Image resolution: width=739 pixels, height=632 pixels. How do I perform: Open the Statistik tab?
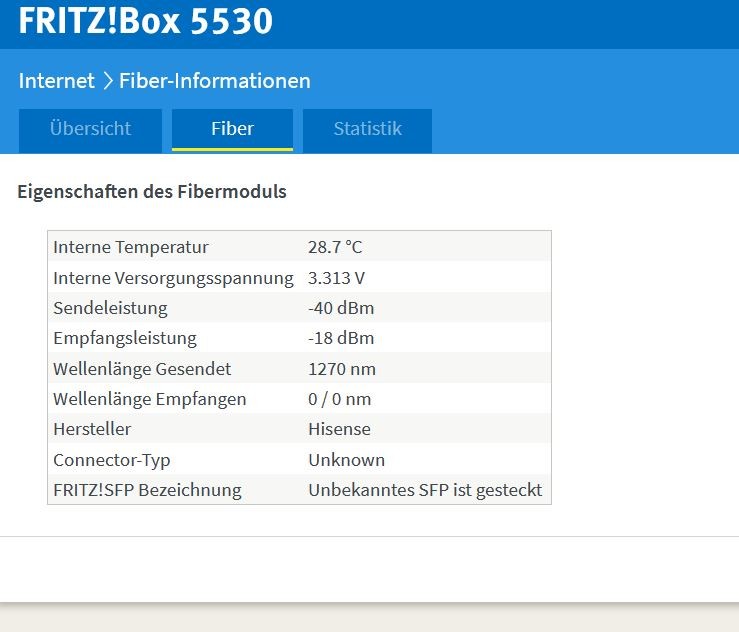coord(367,129)
